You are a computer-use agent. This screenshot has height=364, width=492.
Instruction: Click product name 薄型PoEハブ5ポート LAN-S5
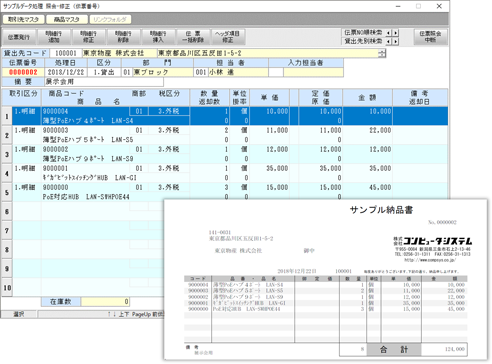click(88, 140)
